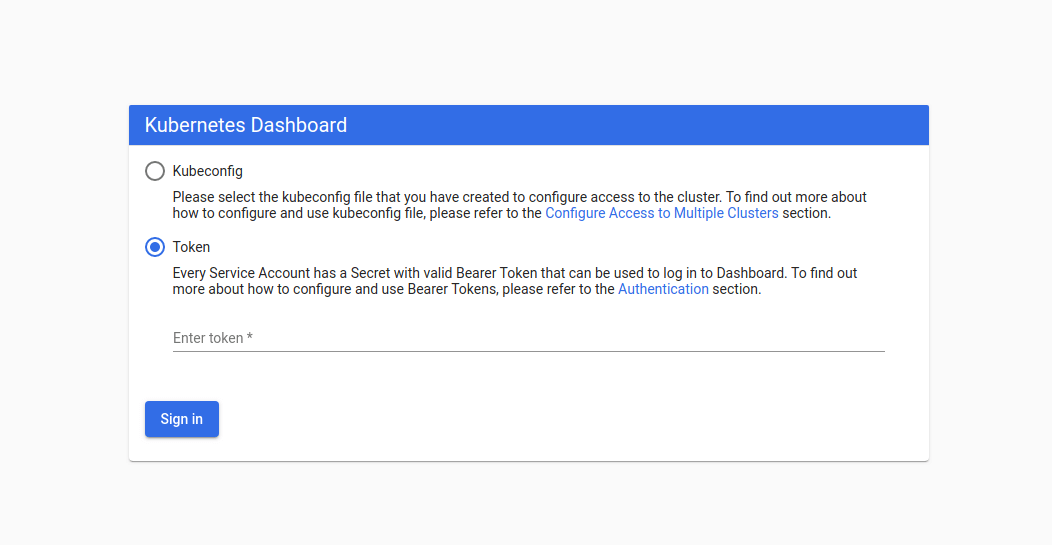Click the gray page background above the header

point(526,50)
